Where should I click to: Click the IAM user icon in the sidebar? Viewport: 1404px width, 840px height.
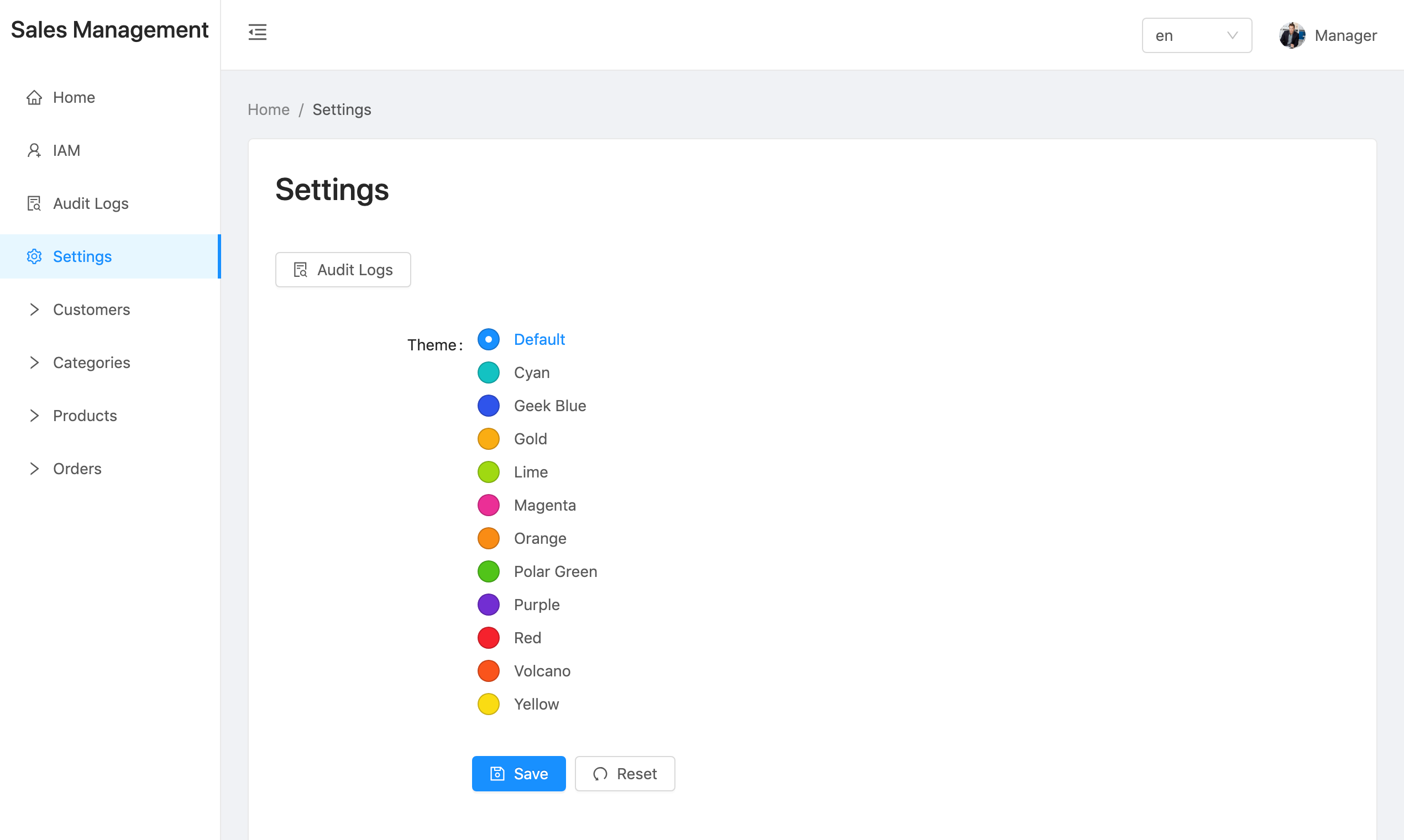[x=34, y=150]
